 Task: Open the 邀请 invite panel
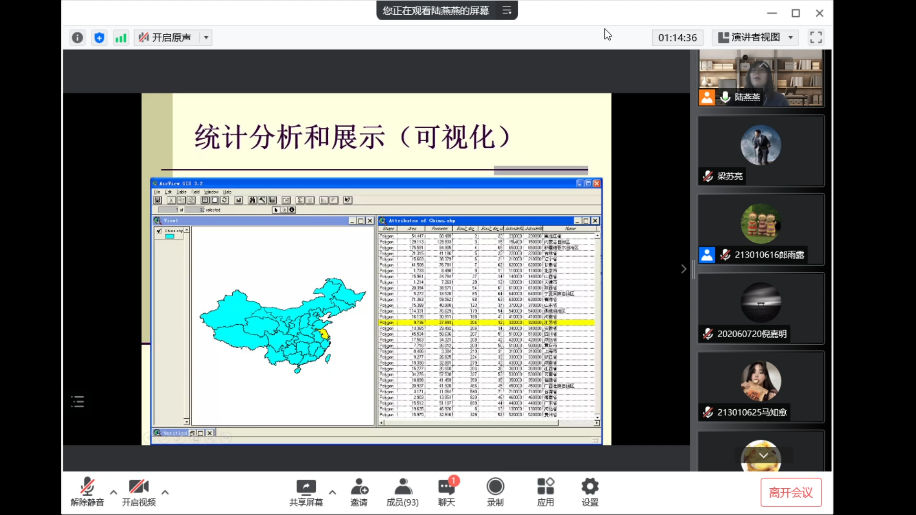coord(359,491)
